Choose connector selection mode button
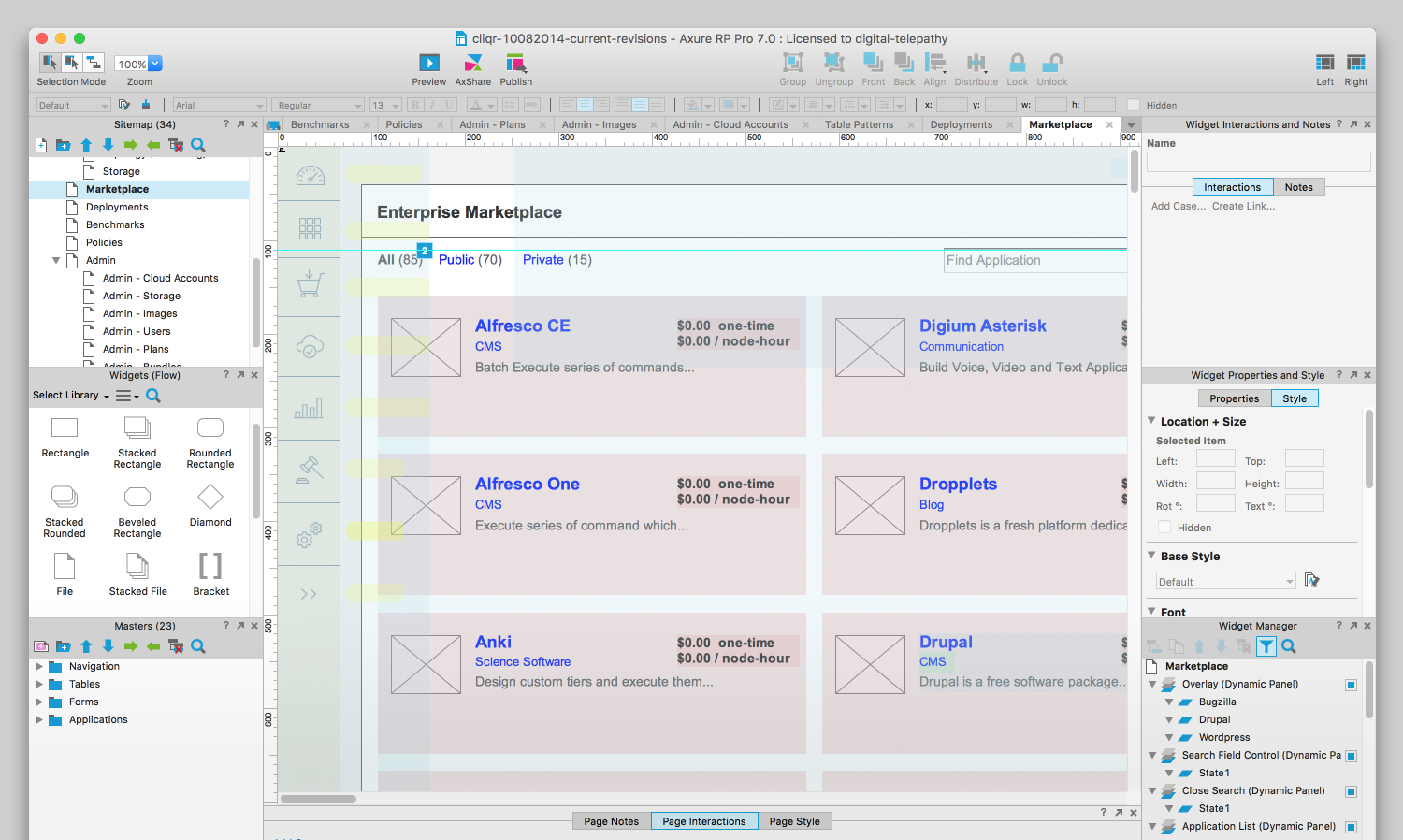This screenshot has height=840, width=1403. tap(94, 63)
